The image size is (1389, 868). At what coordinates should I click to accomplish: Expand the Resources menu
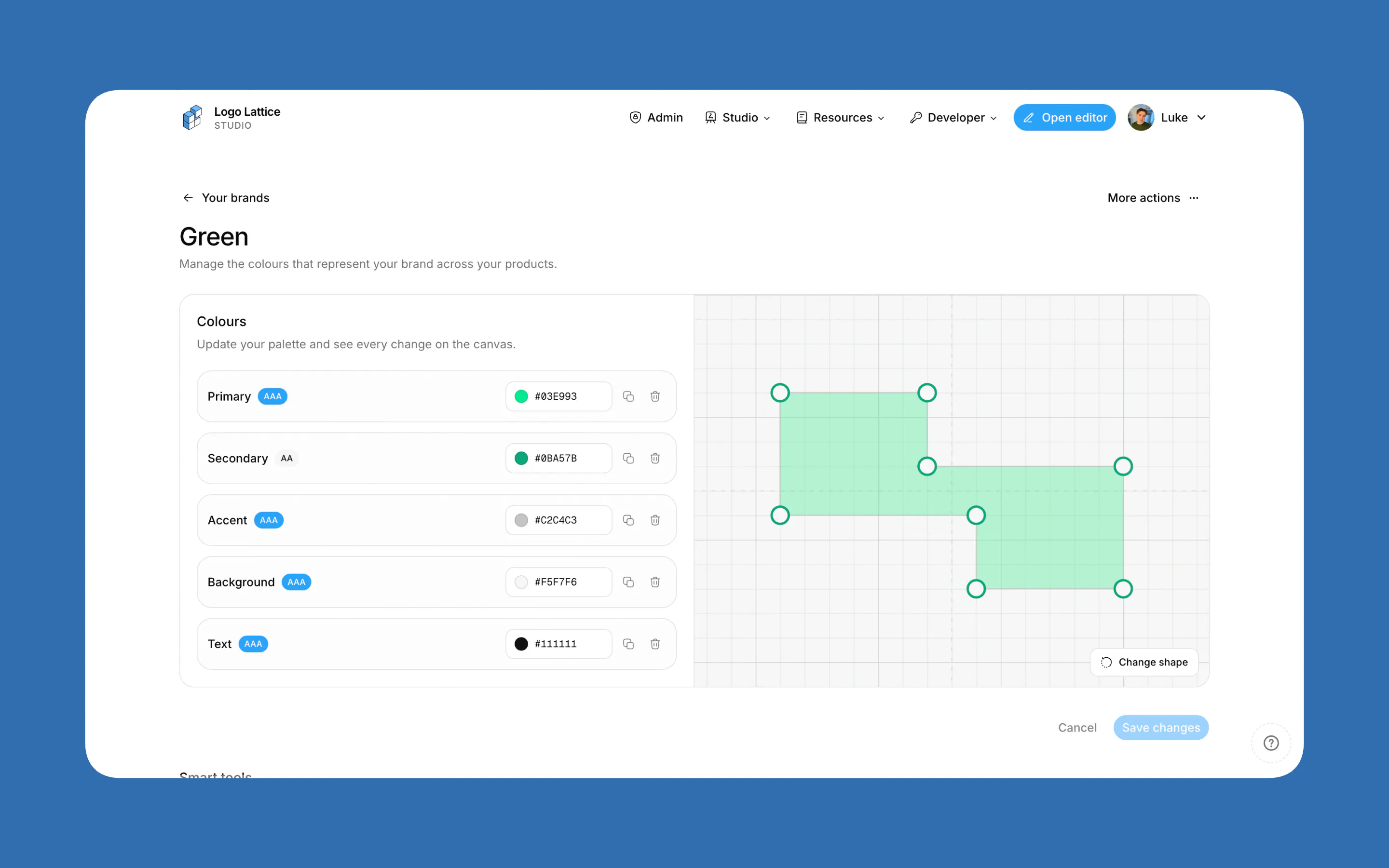[x=840, y=118]
